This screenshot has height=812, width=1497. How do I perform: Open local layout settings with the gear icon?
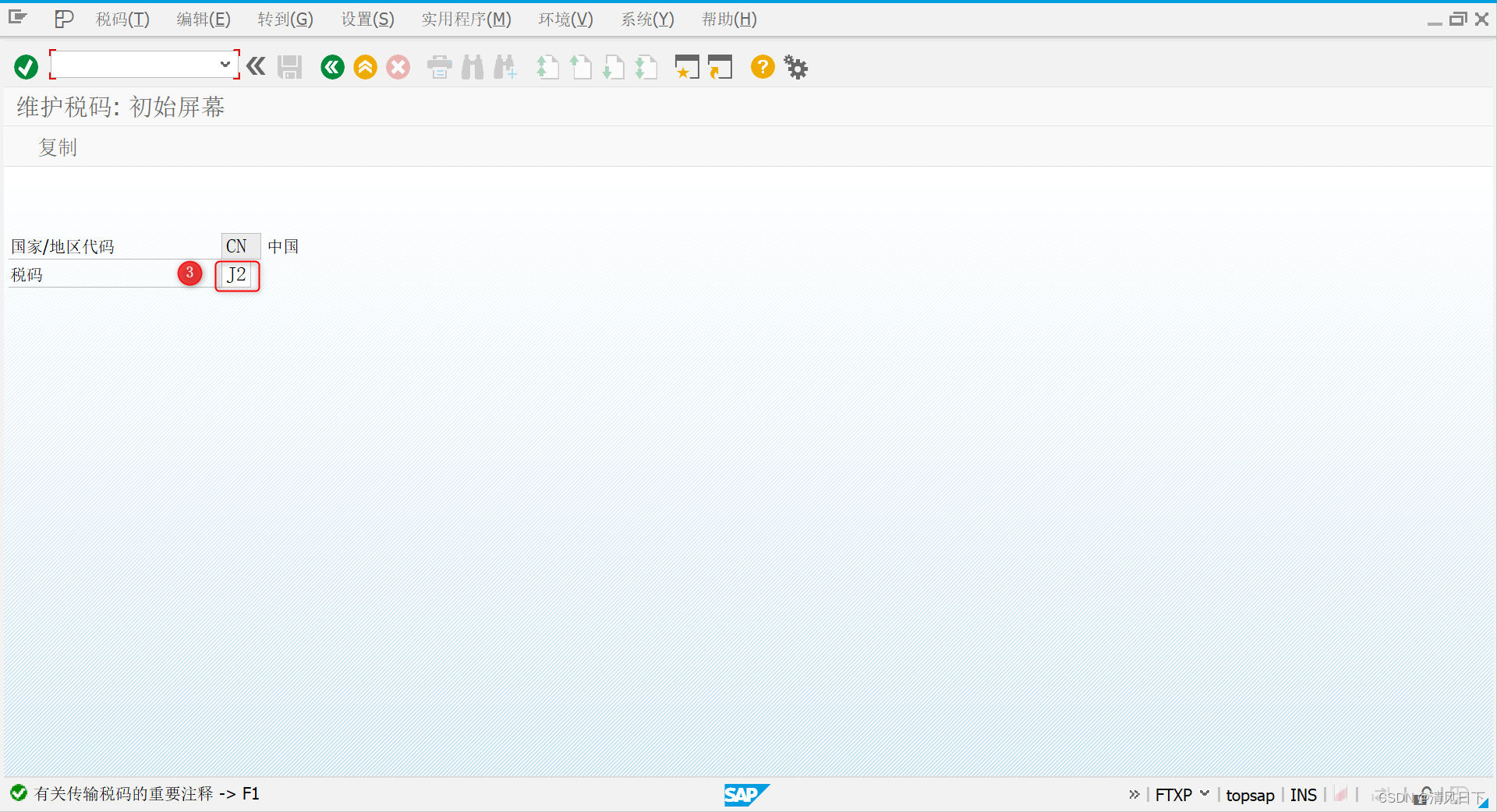(795, 67)
